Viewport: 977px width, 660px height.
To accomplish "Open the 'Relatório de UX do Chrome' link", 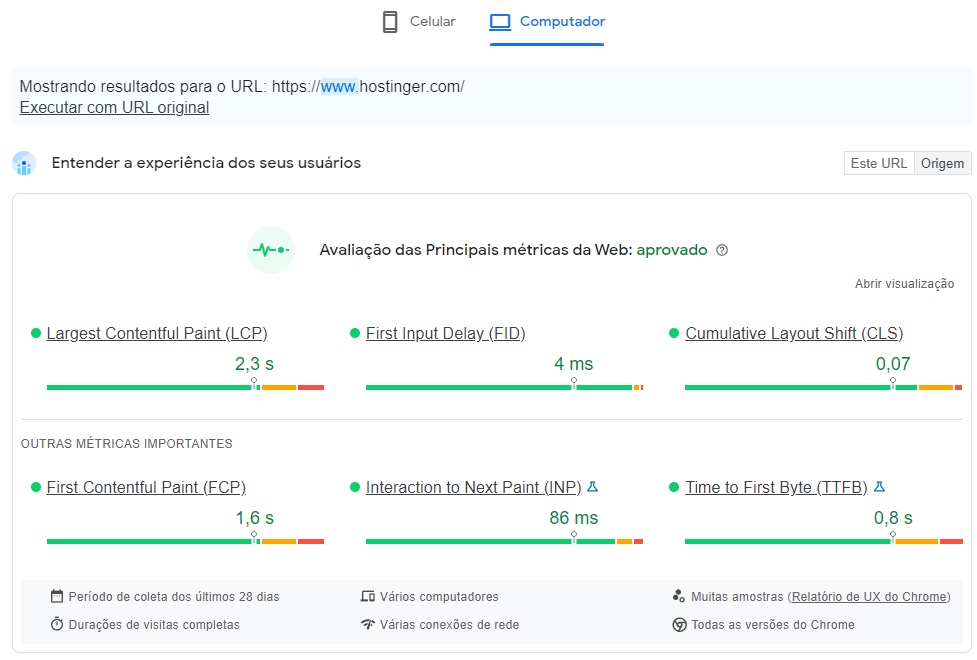I will [868, 595].
